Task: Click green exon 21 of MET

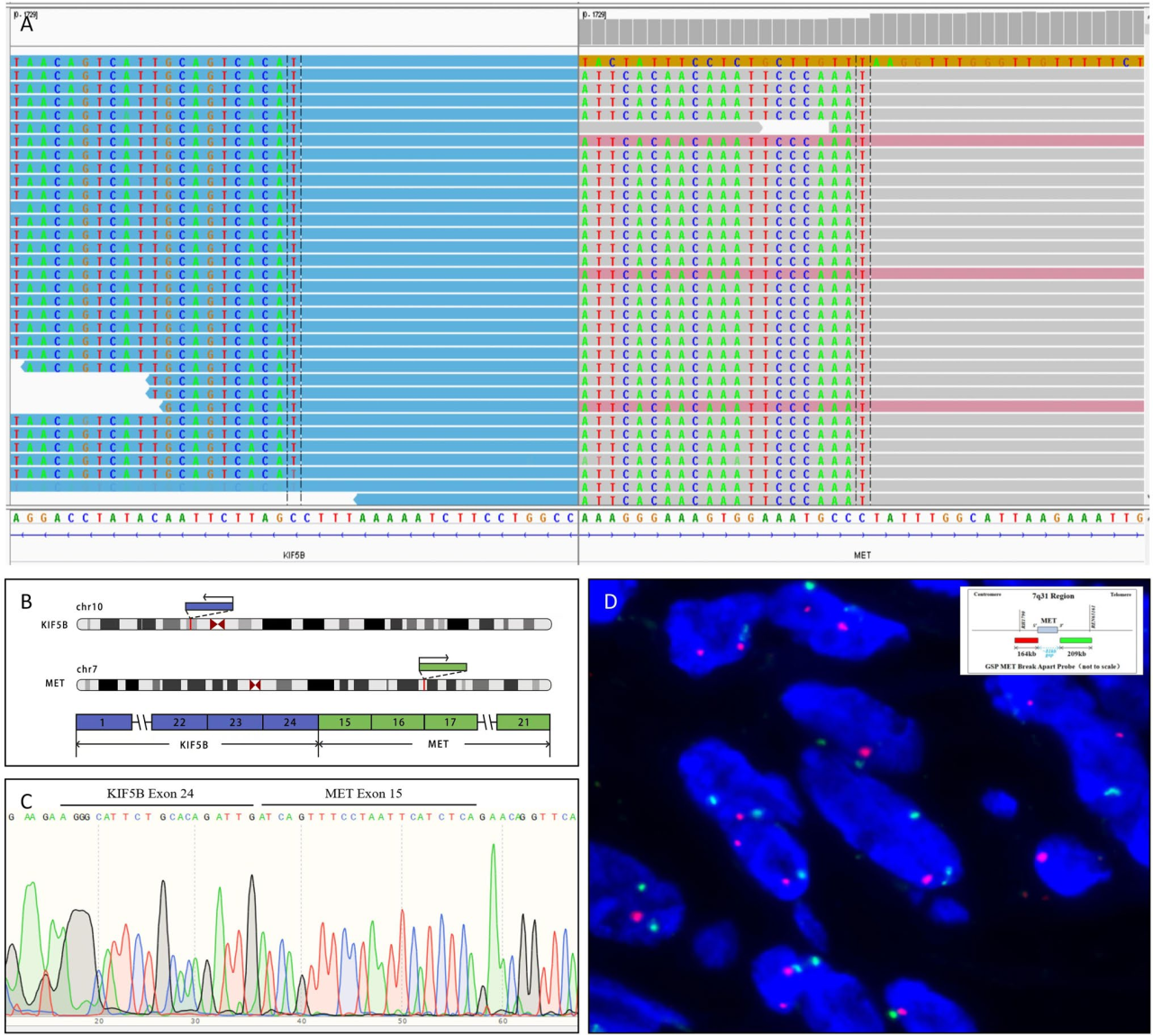Action: coord(522,722)
